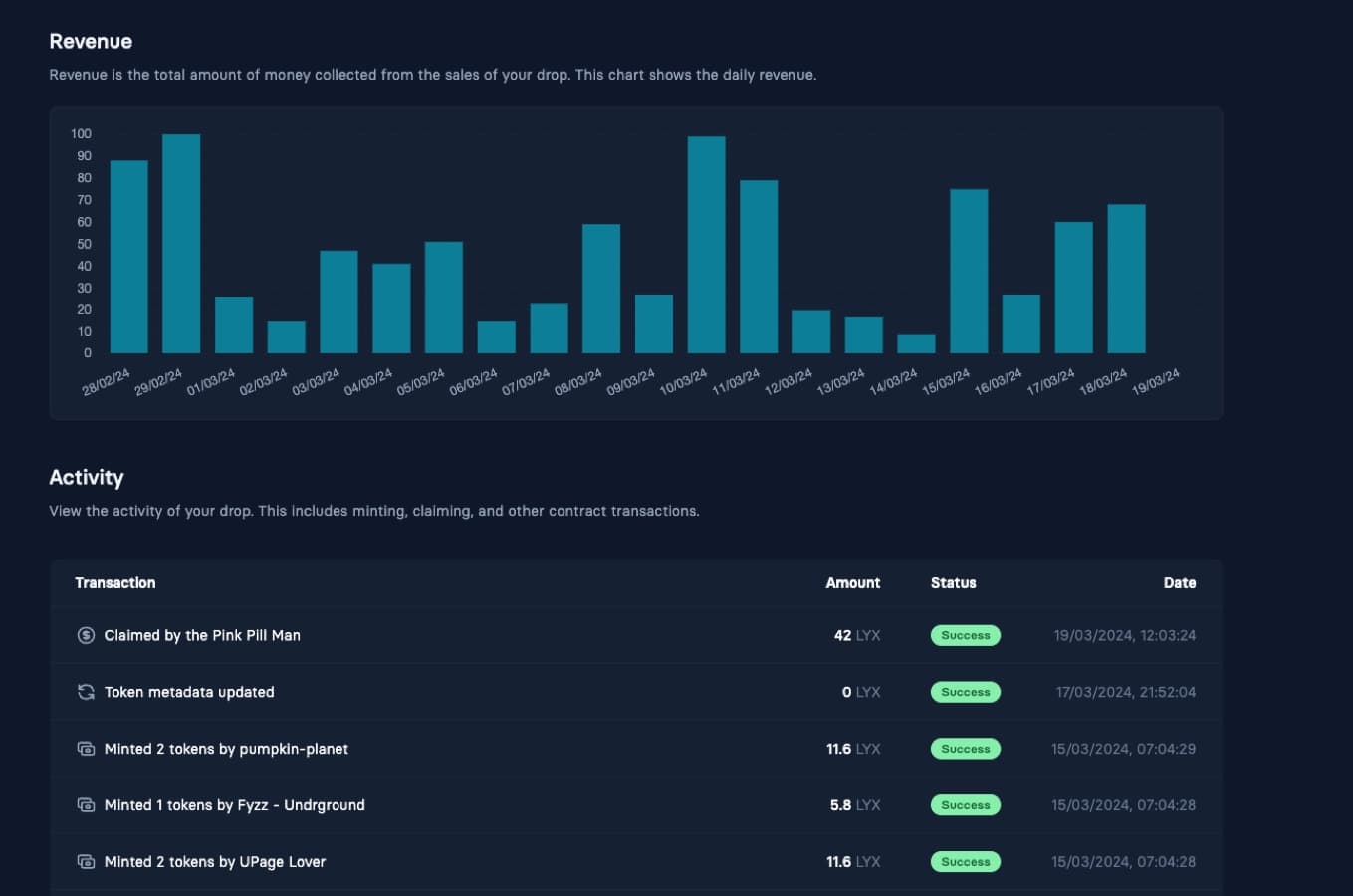Click the mint icon beside the pumpkin-planet transaction
The height and width of the screenshot is (896, 1353).
(86, 749)
